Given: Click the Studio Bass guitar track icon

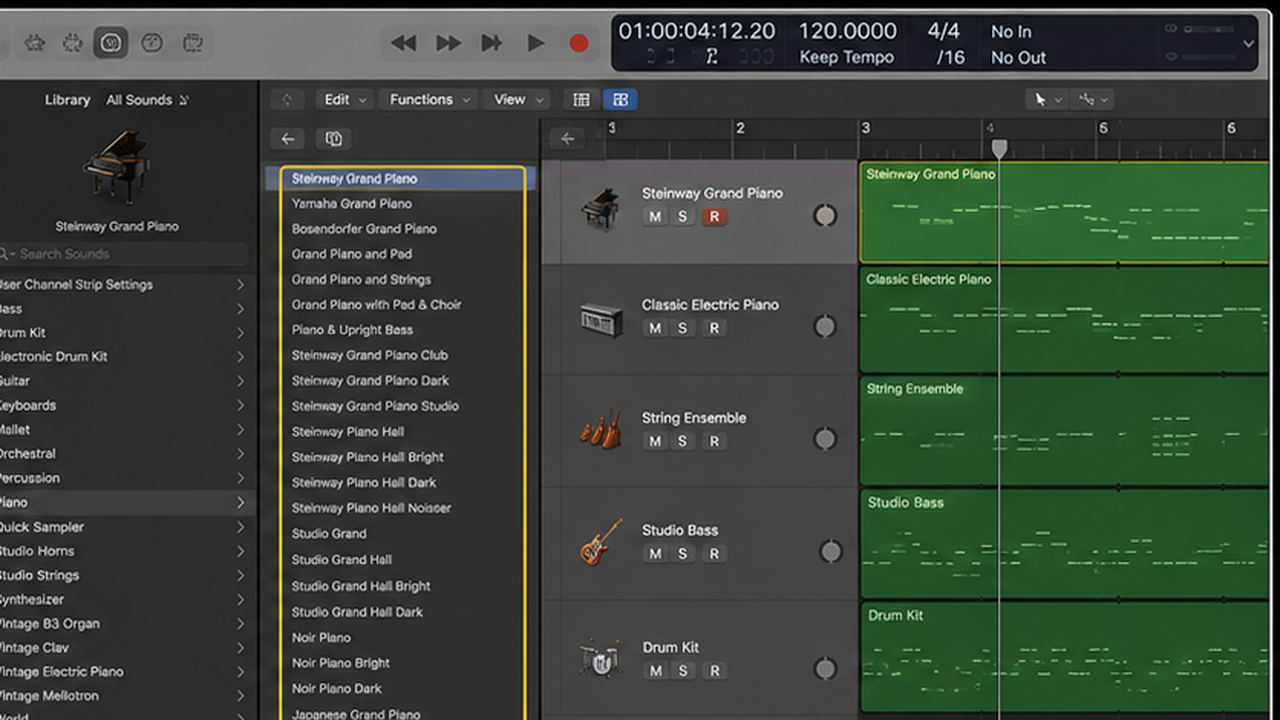Looking at the screenshot, I should 601,541.
